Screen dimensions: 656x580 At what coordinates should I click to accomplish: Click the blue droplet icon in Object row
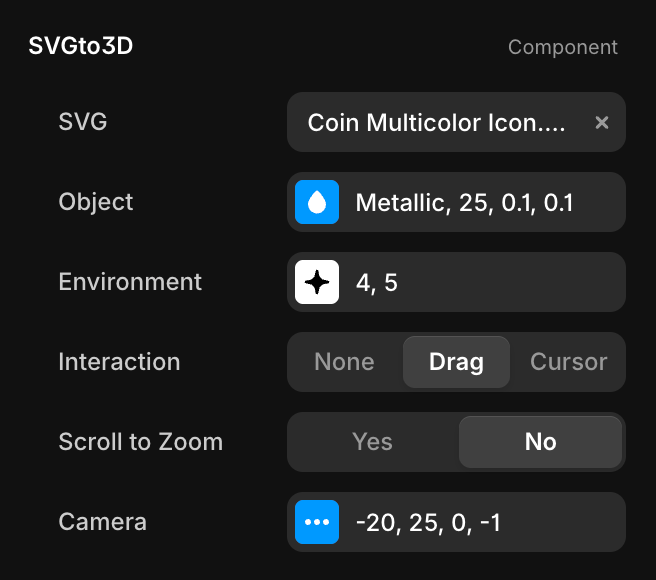317,202
